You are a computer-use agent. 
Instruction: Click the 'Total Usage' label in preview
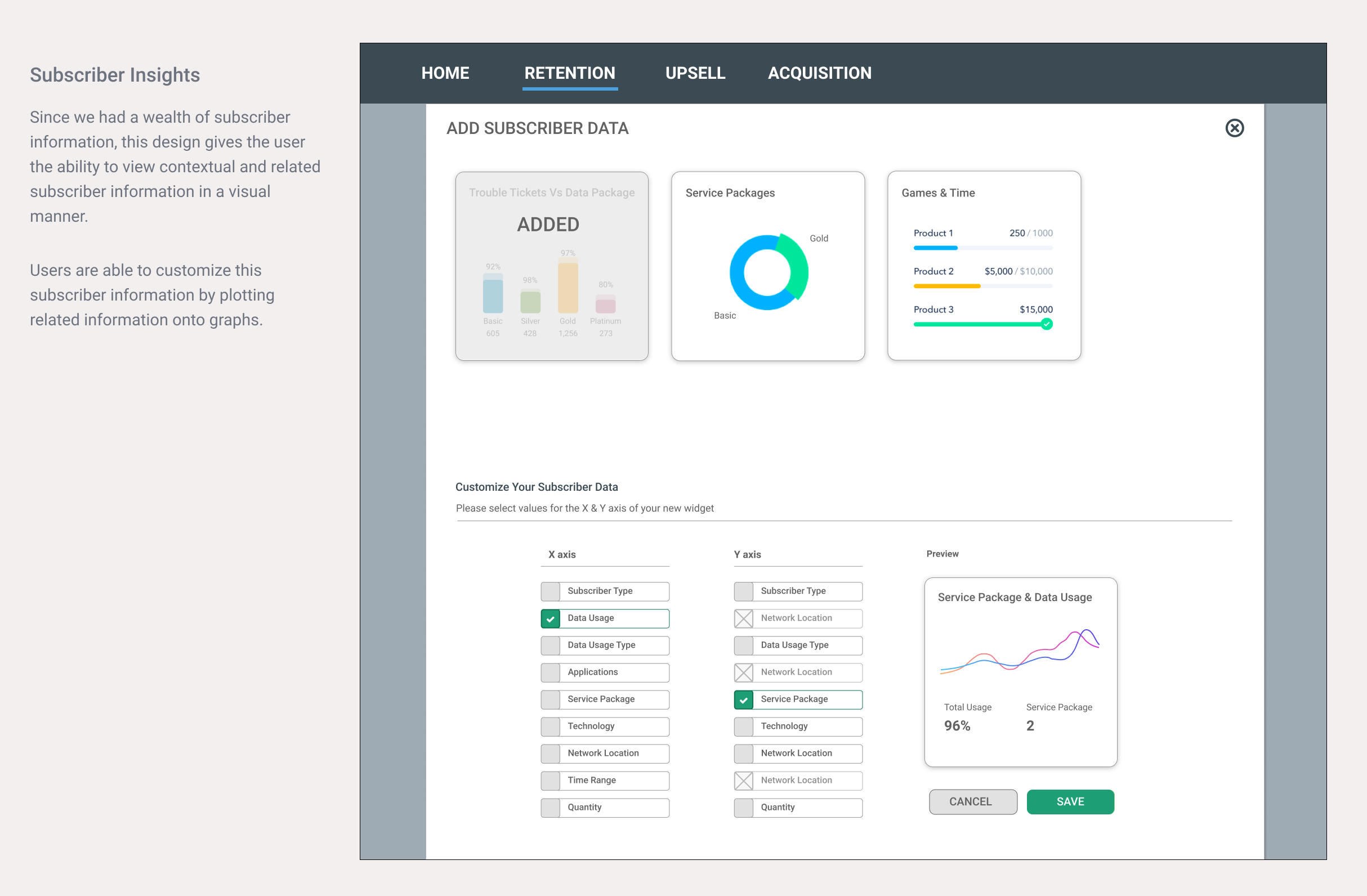coord(967,707)
